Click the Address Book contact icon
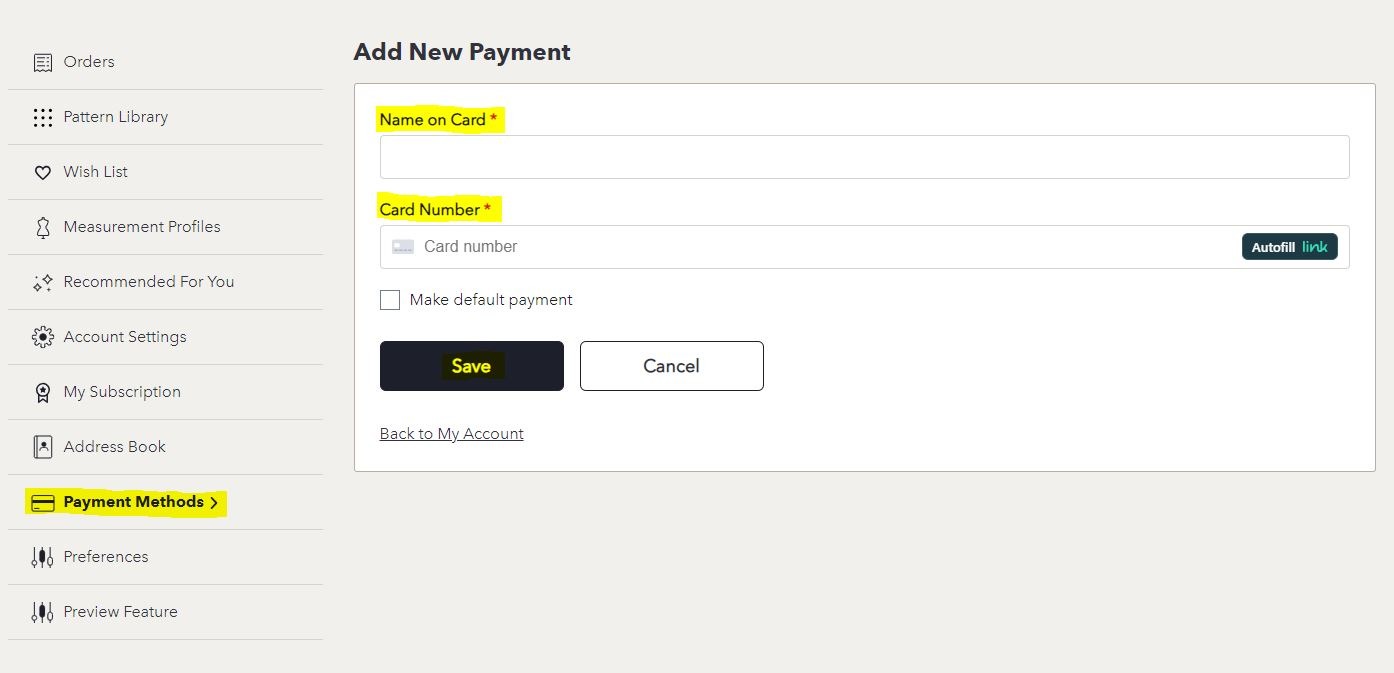The height and width of the screenshot is (673, 1394). click(43, 447)
